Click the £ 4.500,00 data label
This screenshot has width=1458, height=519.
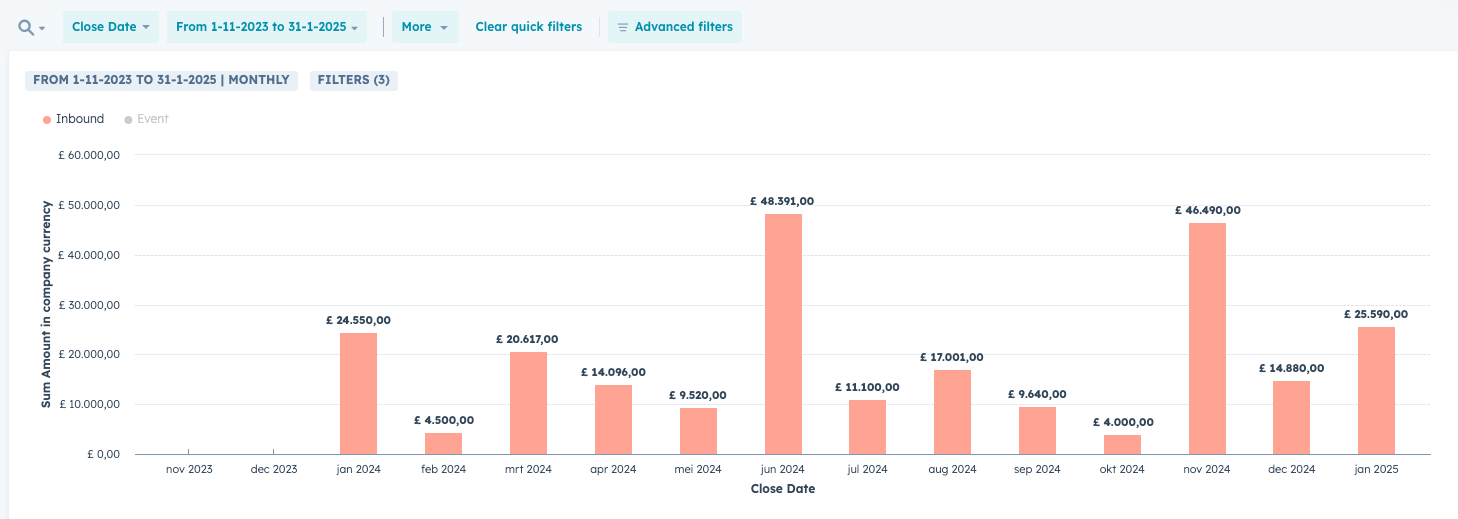pyautogui.click(x=443, y=420)
